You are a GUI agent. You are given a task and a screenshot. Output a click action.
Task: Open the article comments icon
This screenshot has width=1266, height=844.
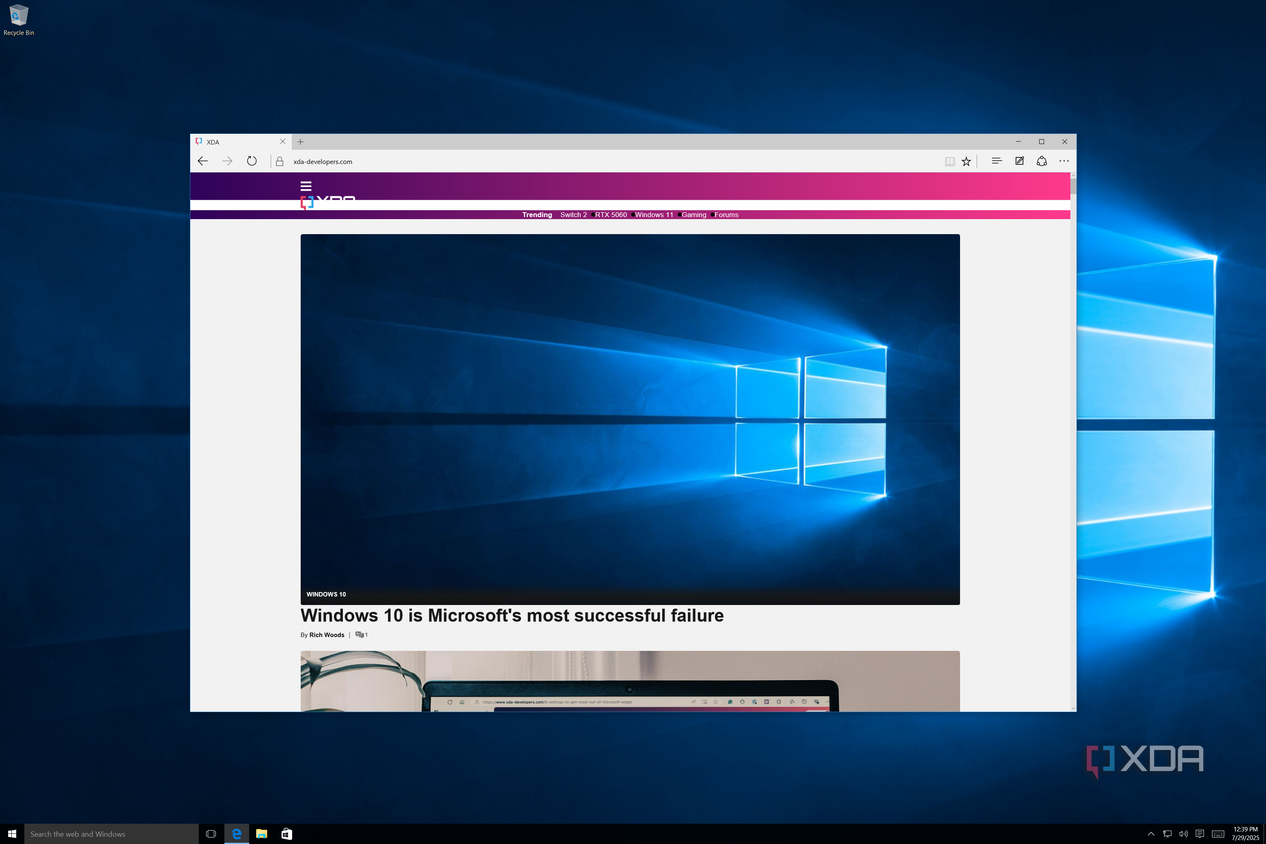coord(362,635)
